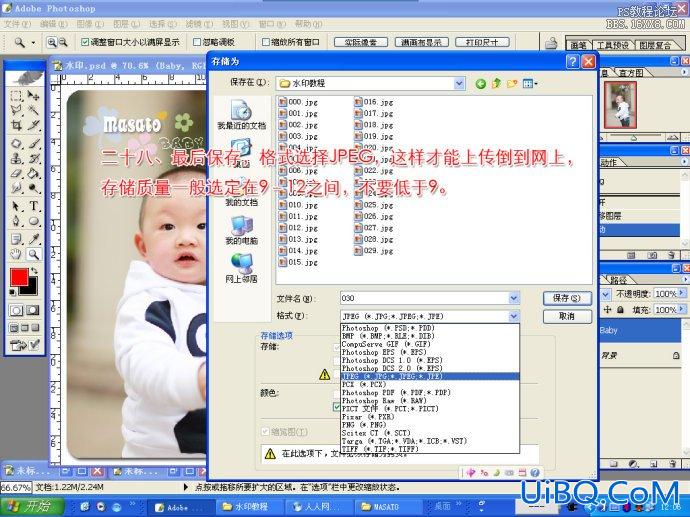The image size is (690, 517).
Task: Create a new folder in save dialog
Action: coord(512,83)
